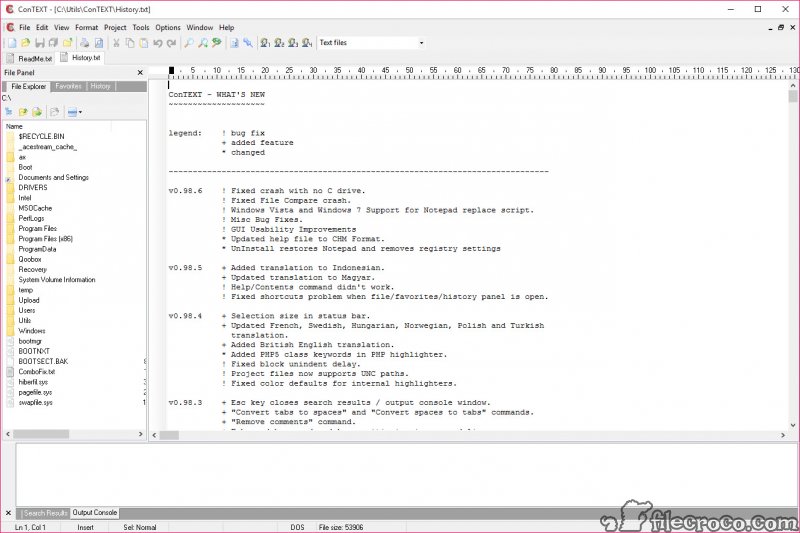Switch to the ReadMe.txt document tab
This screenshot has height=533, width=800.
coord(29,59)
